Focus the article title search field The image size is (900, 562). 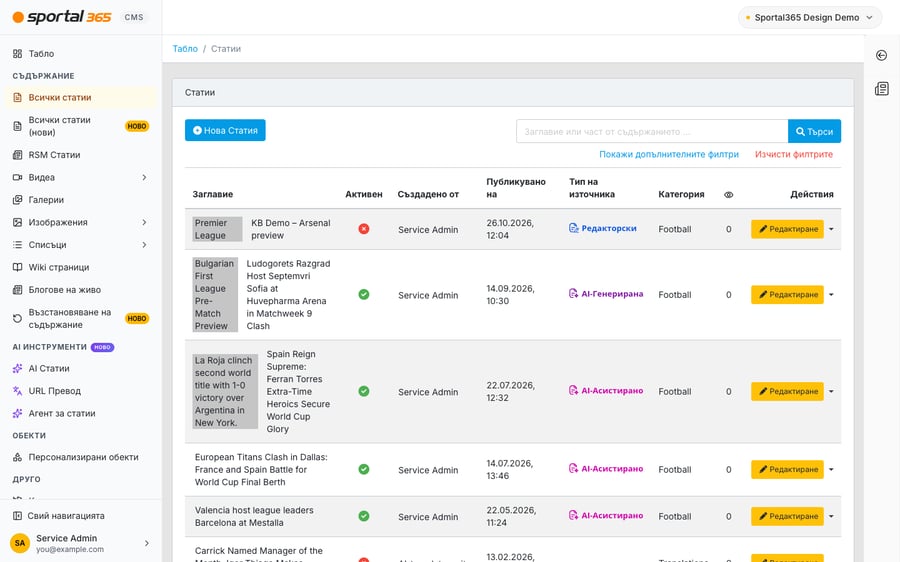[x=652, y=131]
